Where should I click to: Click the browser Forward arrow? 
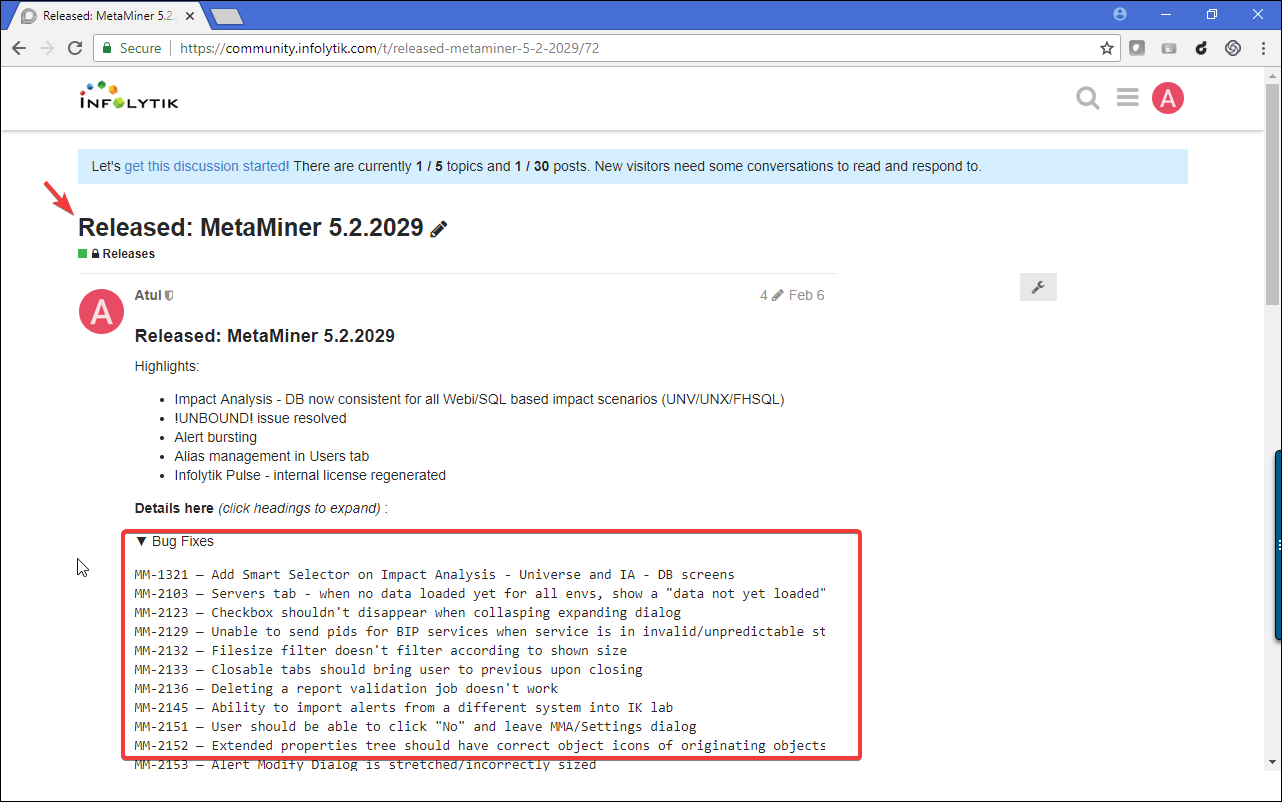pyautogui.click(x=47, y=48)
